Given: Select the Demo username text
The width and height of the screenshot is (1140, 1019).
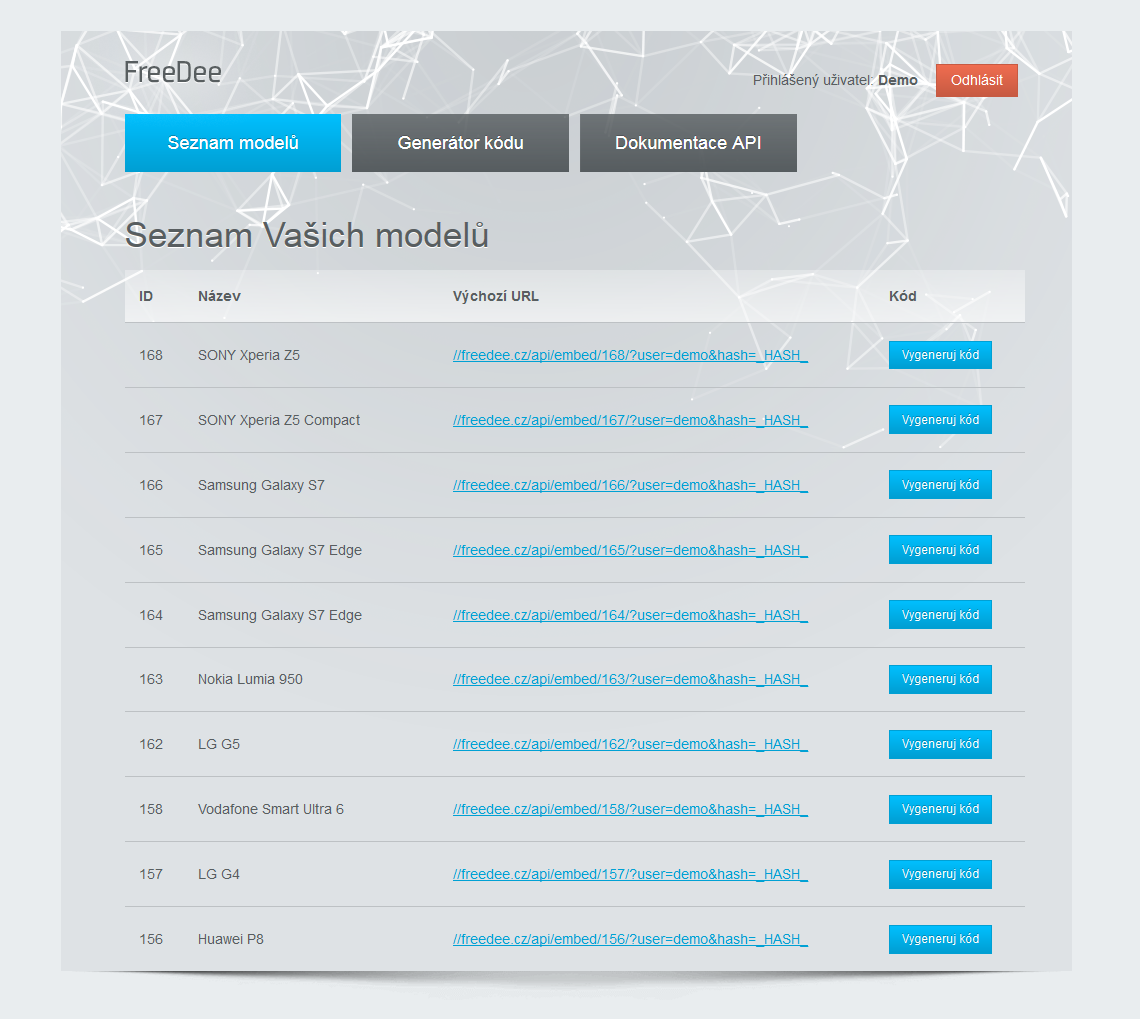Looking at the screenshot, I should click(x=897, y=80).
